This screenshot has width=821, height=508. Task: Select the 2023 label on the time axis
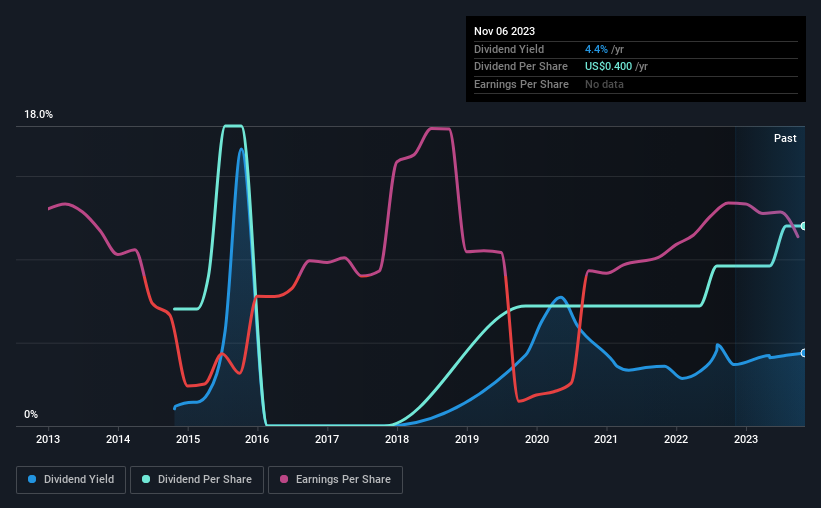[746, 439]
